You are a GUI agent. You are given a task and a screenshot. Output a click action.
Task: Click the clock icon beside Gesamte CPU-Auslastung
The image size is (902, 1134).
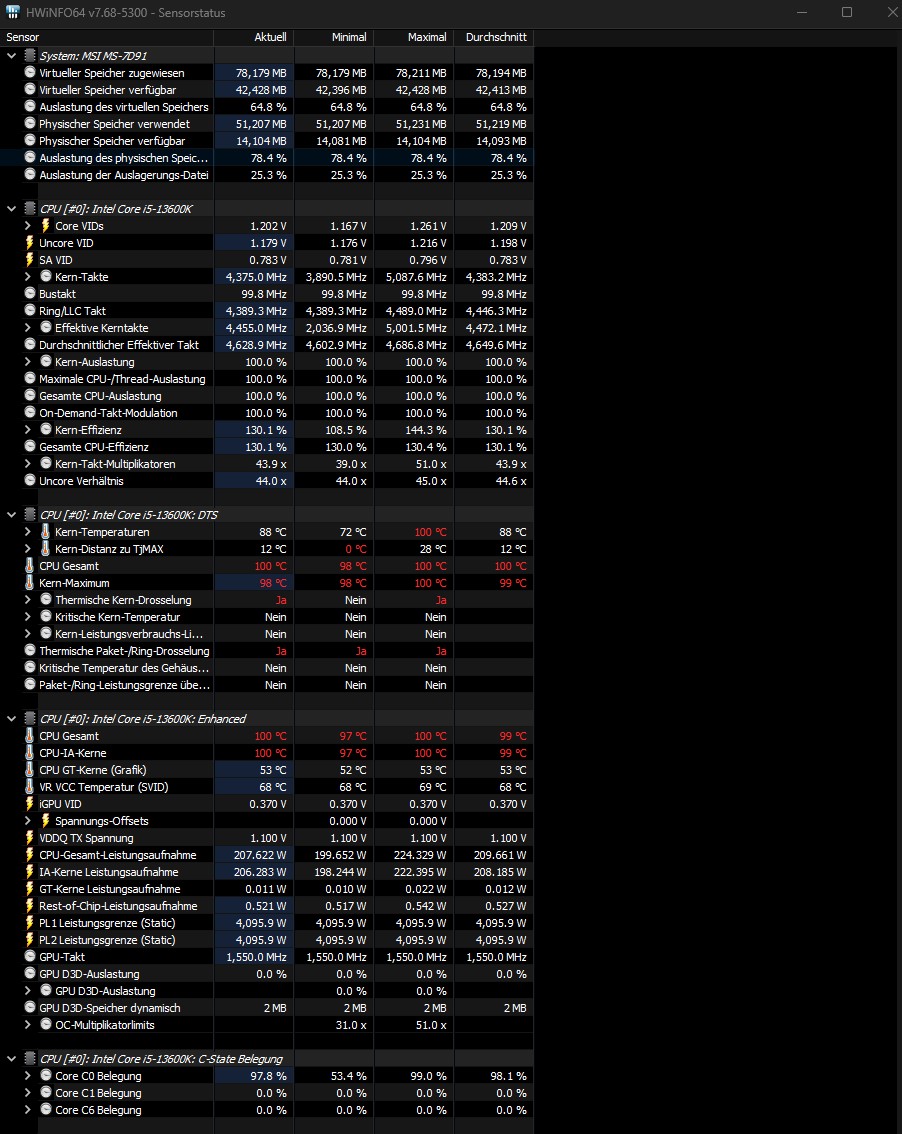[30, 396]
